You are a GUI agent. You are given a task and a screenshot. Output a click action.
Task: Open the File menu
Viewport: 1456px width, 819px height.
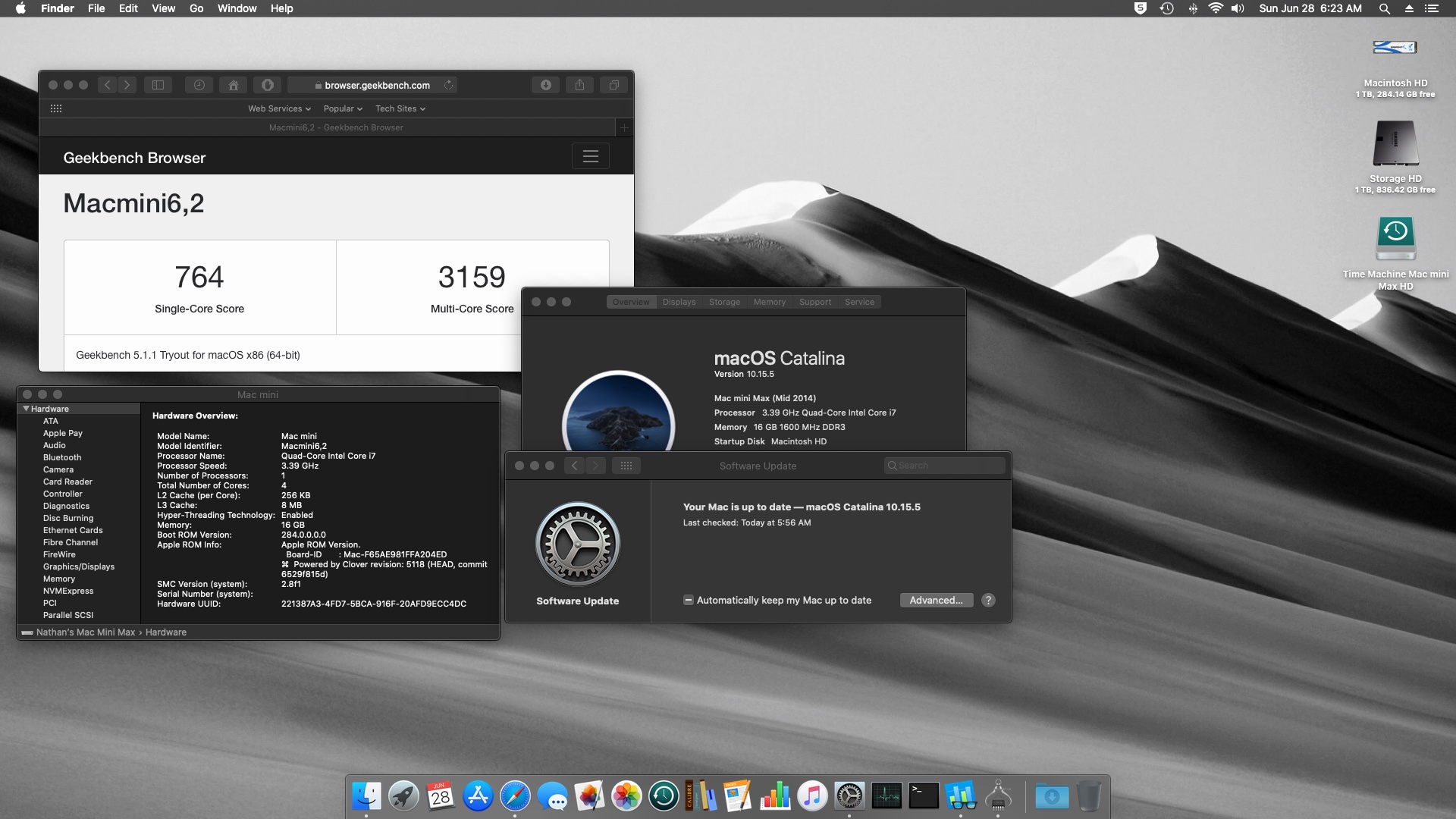[96, 8]
